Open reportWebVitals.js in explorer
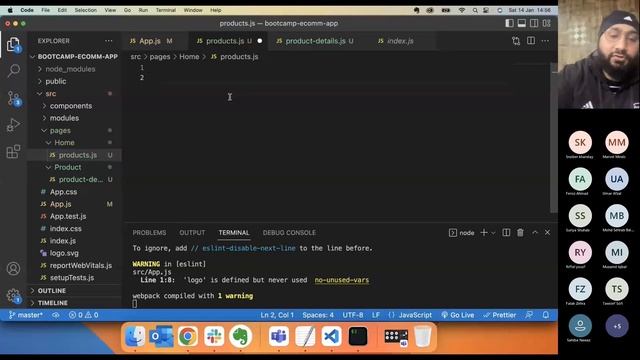 81,265
